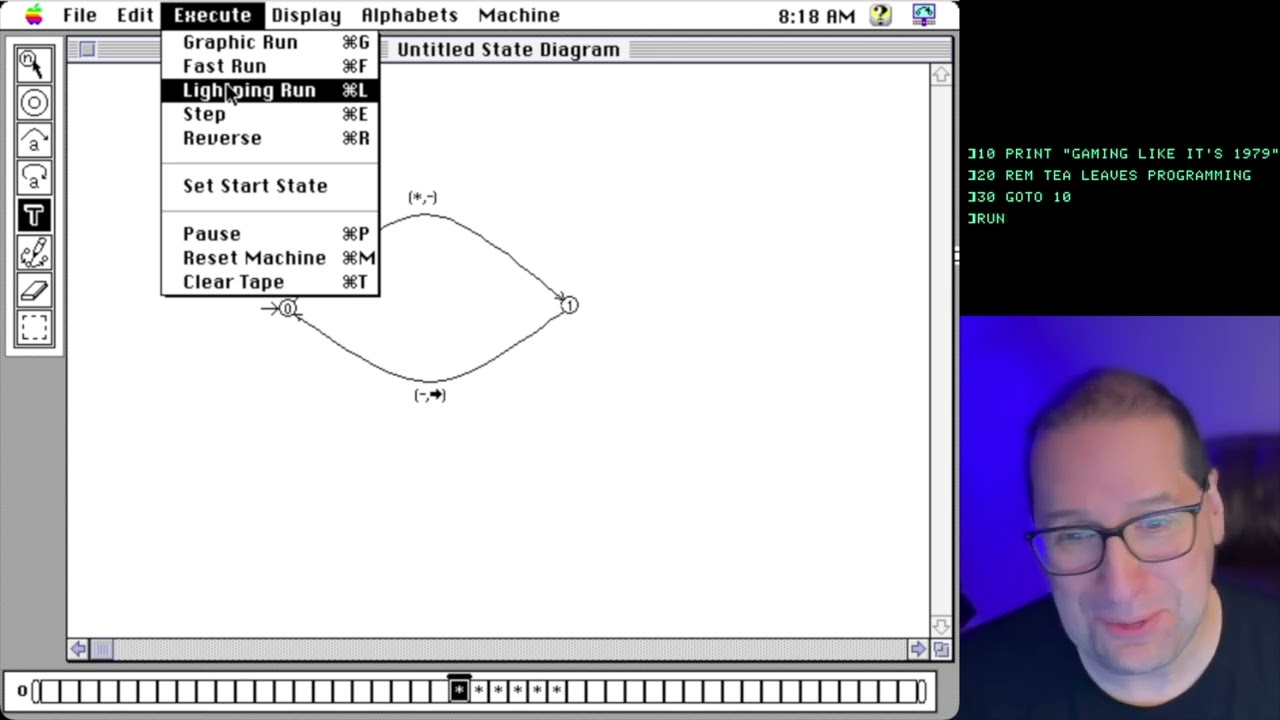Choose Reset Machine
Screen dimensions: 1280x720
(x=270, y=258)
